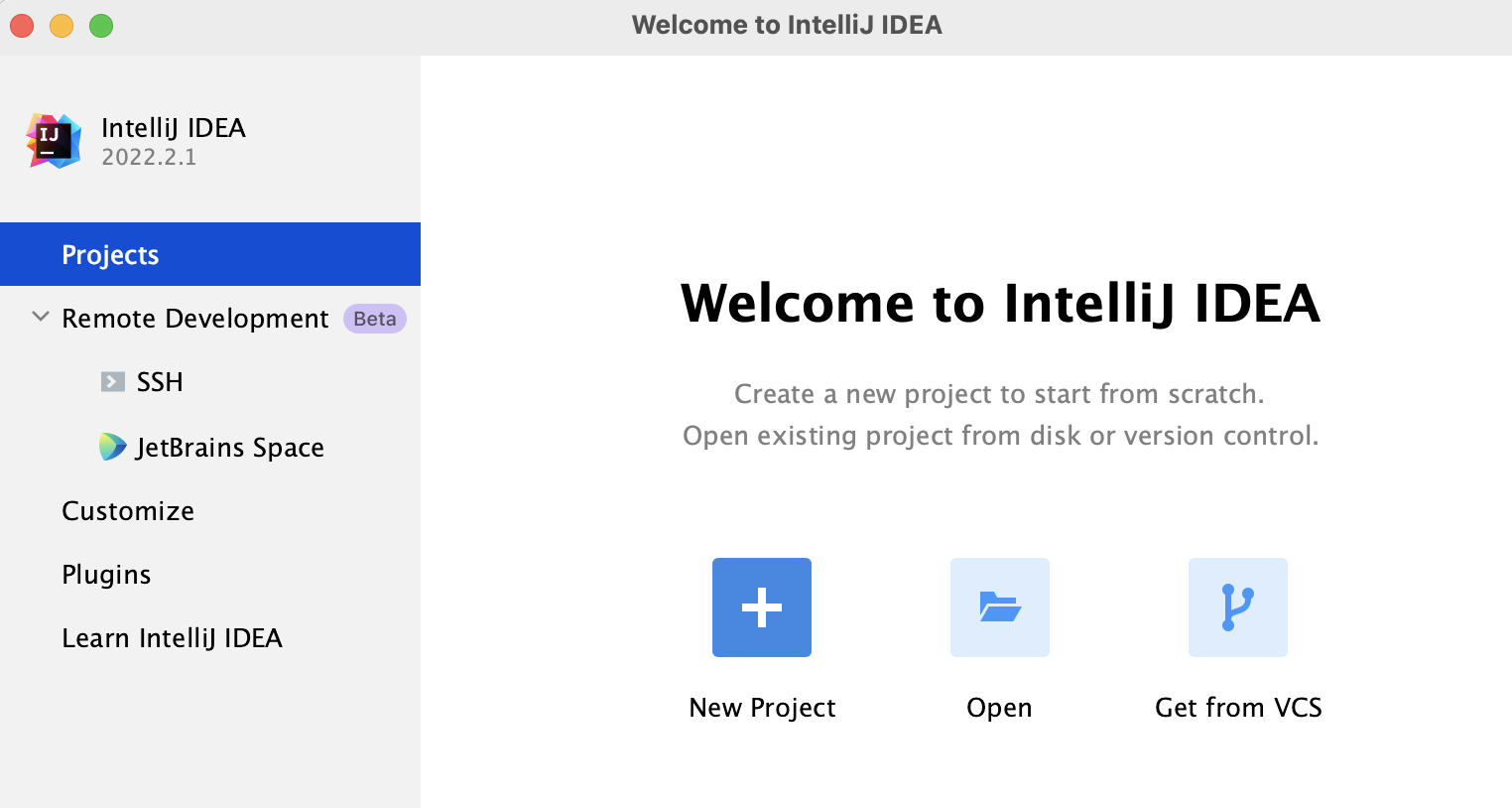1512x808 pixels.
Task: Click the Get from VCS label
Action: (x=1238, y=708)
